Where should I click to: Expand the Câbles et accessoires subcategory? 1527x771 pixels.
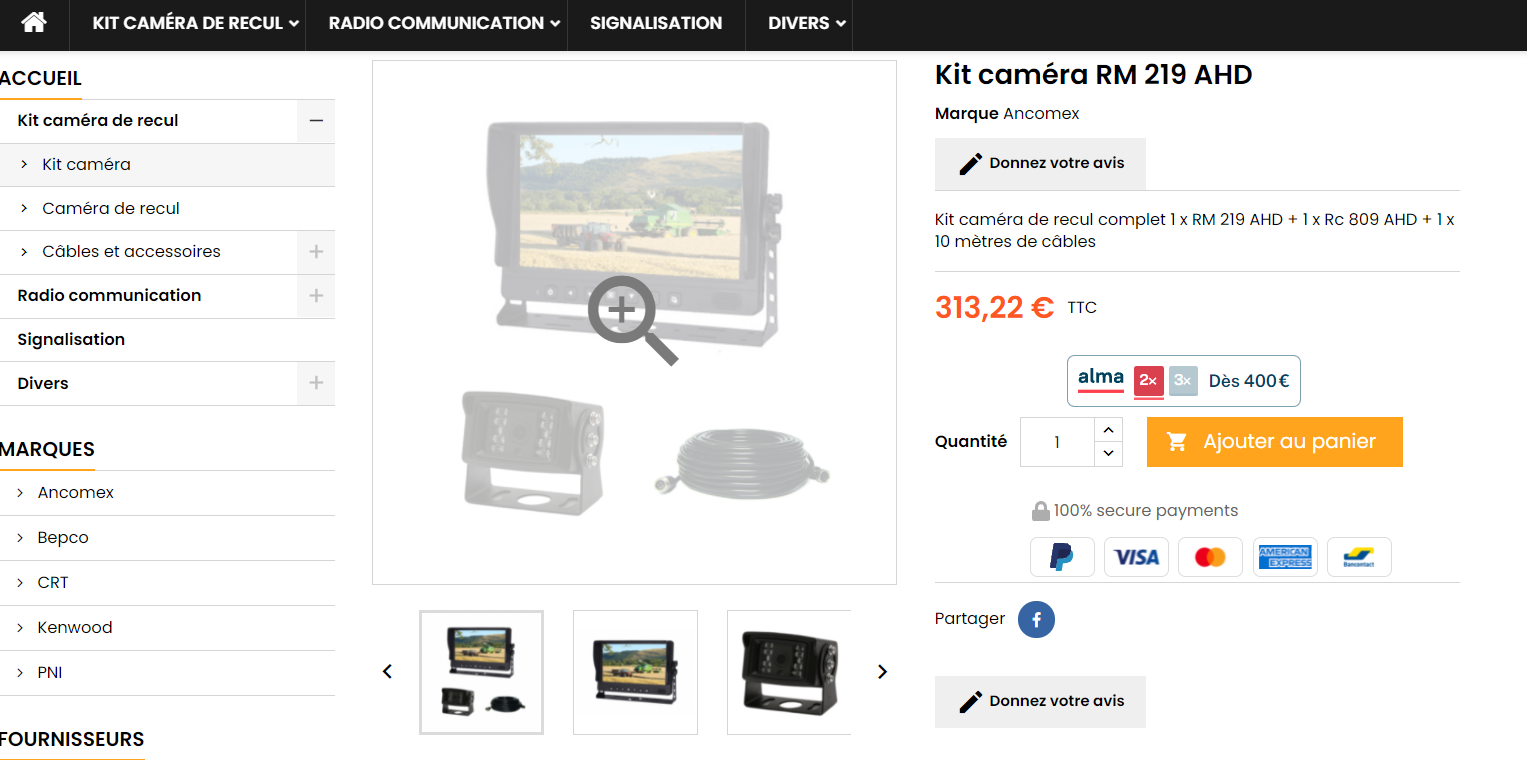tap(316, 252)
